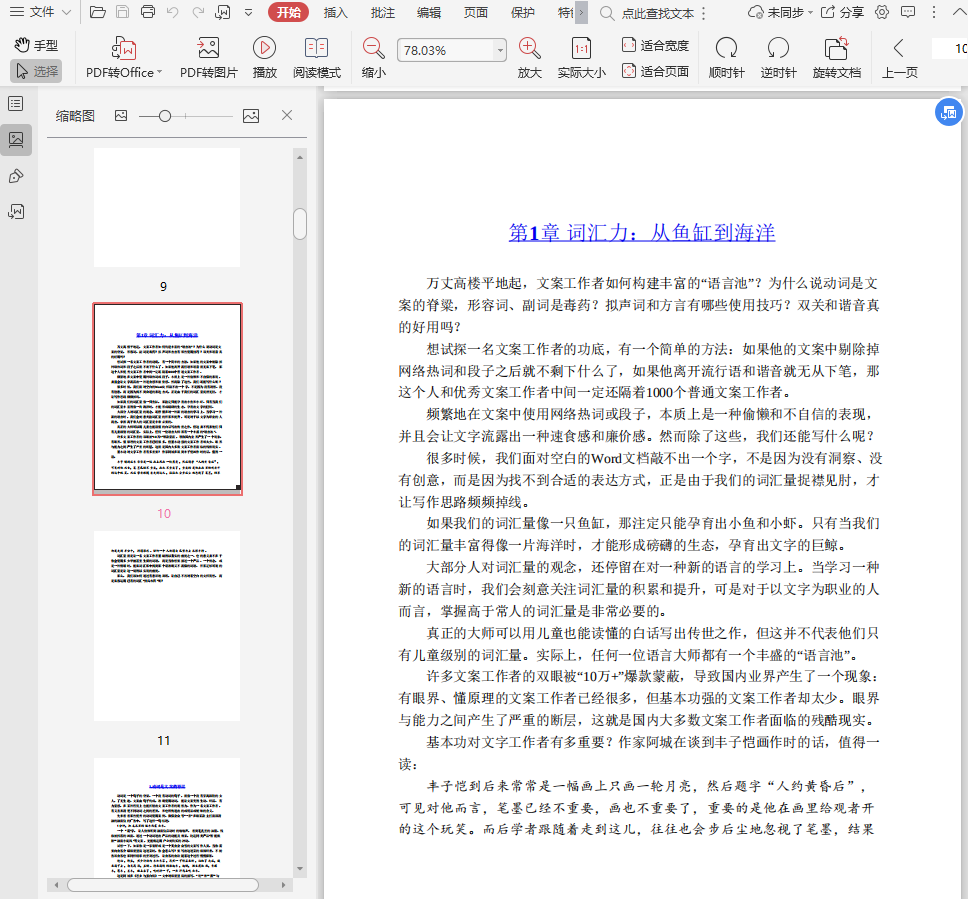Select the thumbnail below page 11
Image resolution: width=968 pixels, height=899 pixels.
point(167,816)
